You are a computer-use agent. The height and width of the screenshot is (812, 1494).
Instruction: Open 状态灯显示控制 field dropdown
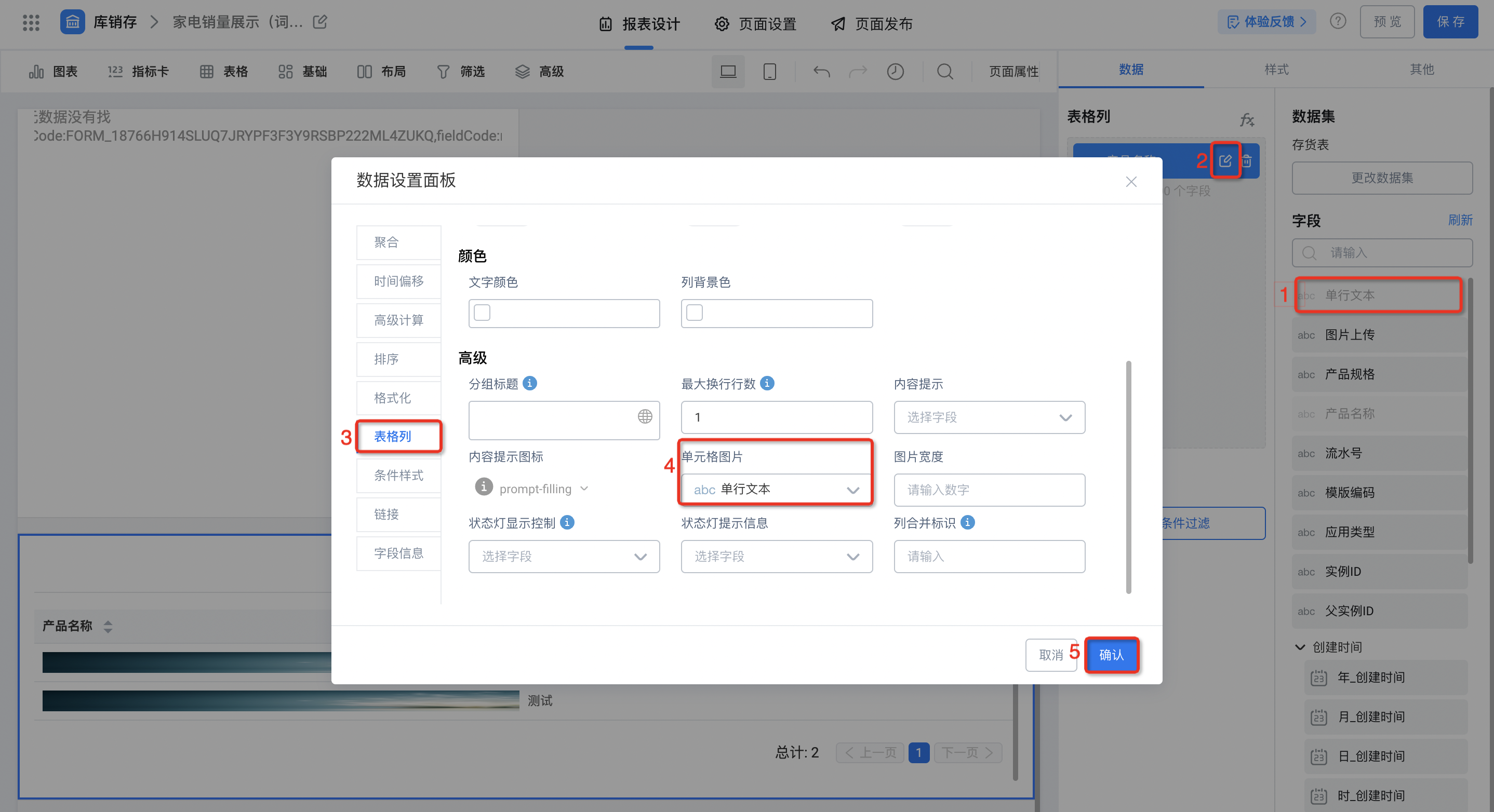click(564, 557)
